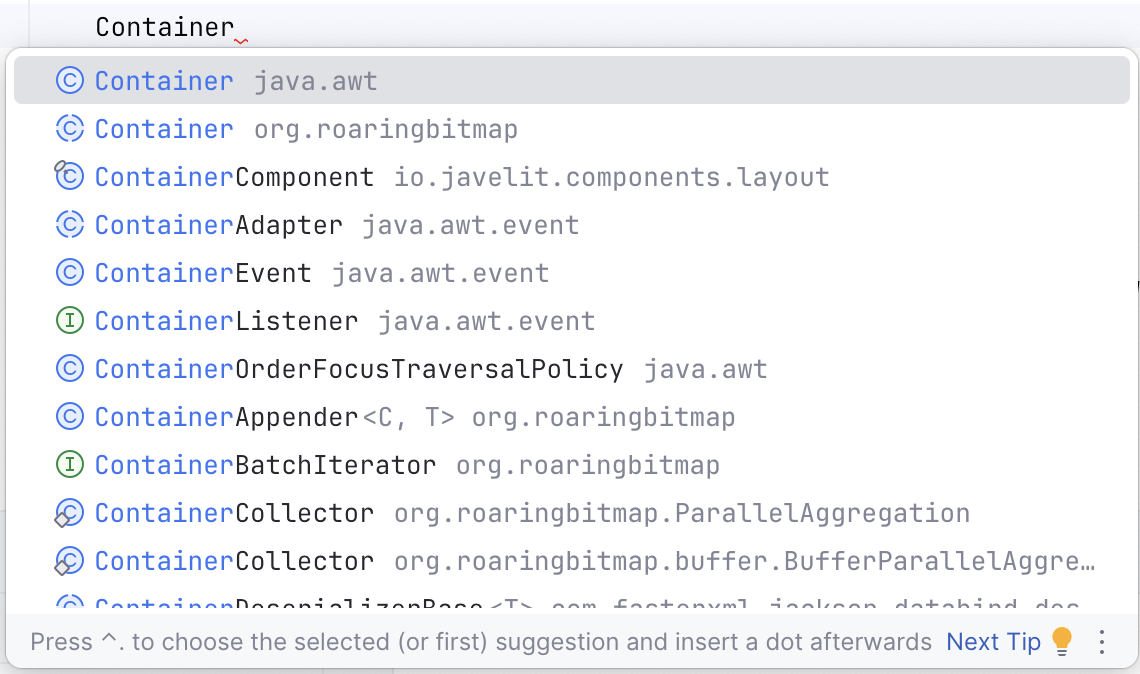Click the ContainerAppender class icon
This screenshot has width=1140, height=674.
coord(69,417)
